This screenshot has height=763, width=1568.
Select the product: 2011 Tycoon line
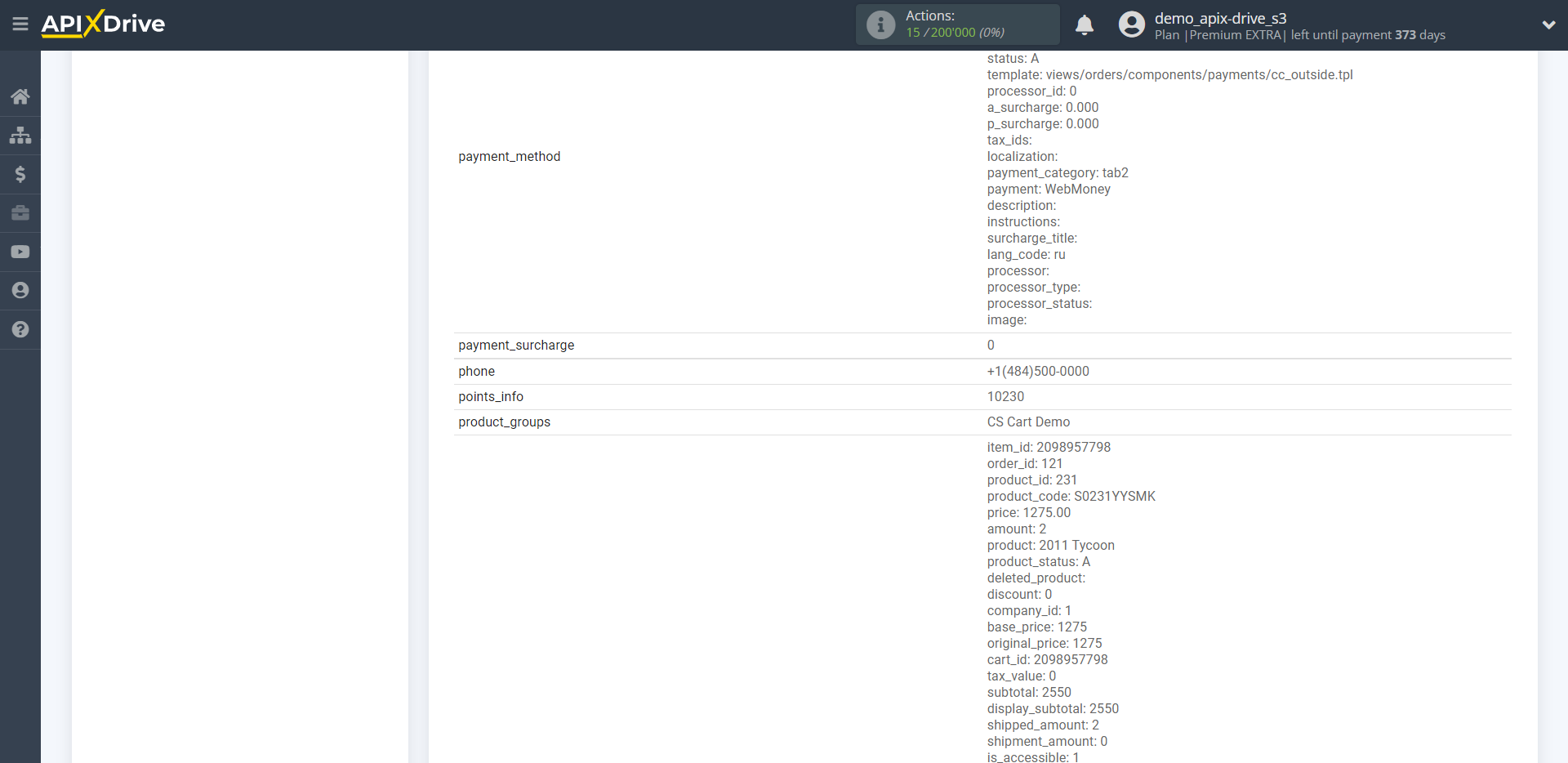(1051, 545)
